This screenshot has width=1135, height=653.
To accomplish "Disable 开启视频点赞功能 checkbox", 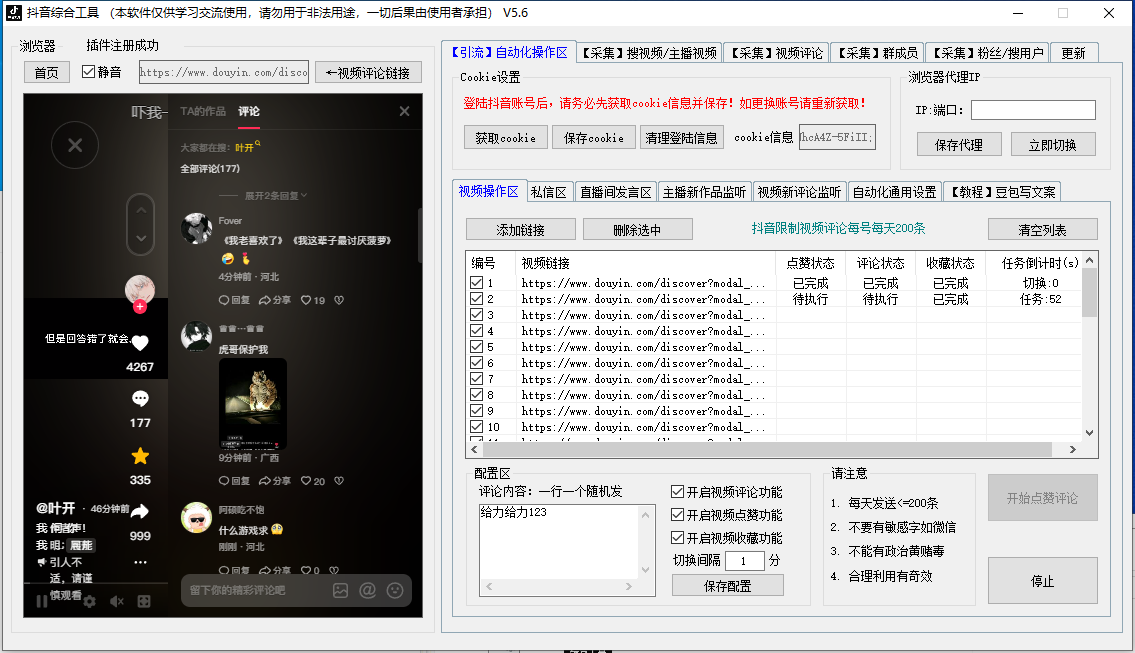I will (x=678, y=515).
